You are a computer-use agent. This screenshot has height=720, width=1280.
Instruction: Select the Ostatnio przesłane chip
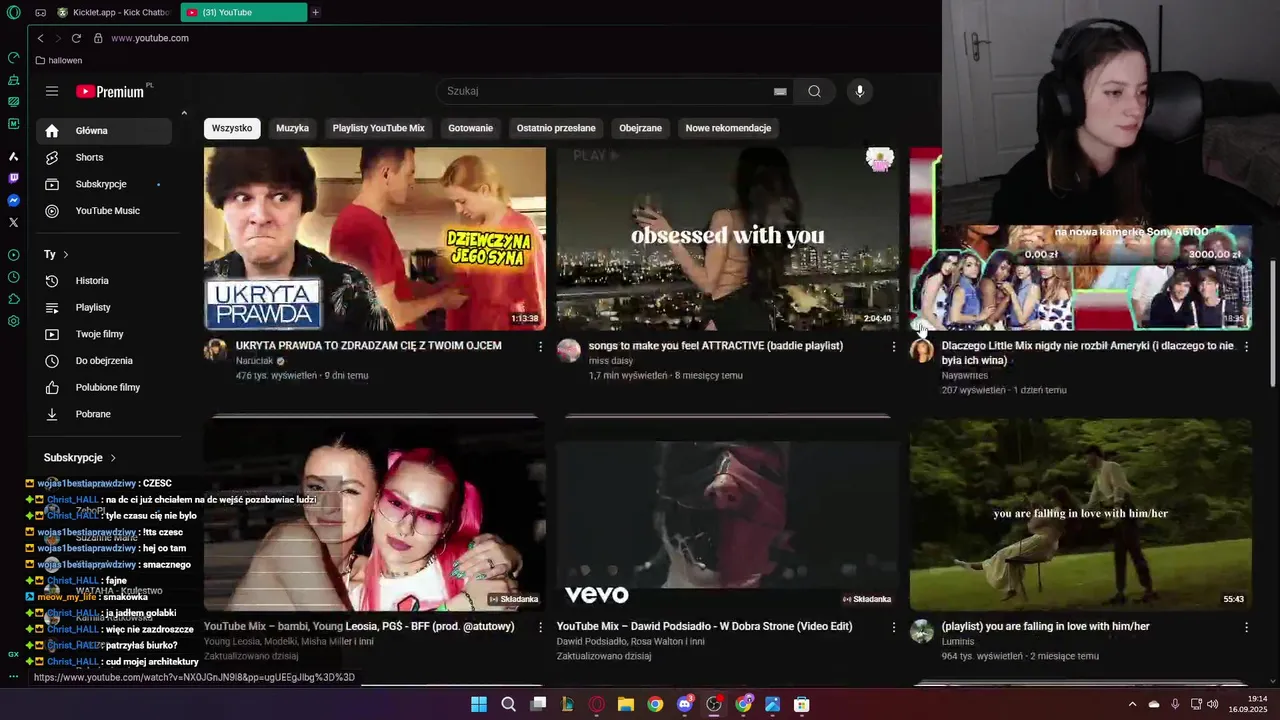(556, 128)
